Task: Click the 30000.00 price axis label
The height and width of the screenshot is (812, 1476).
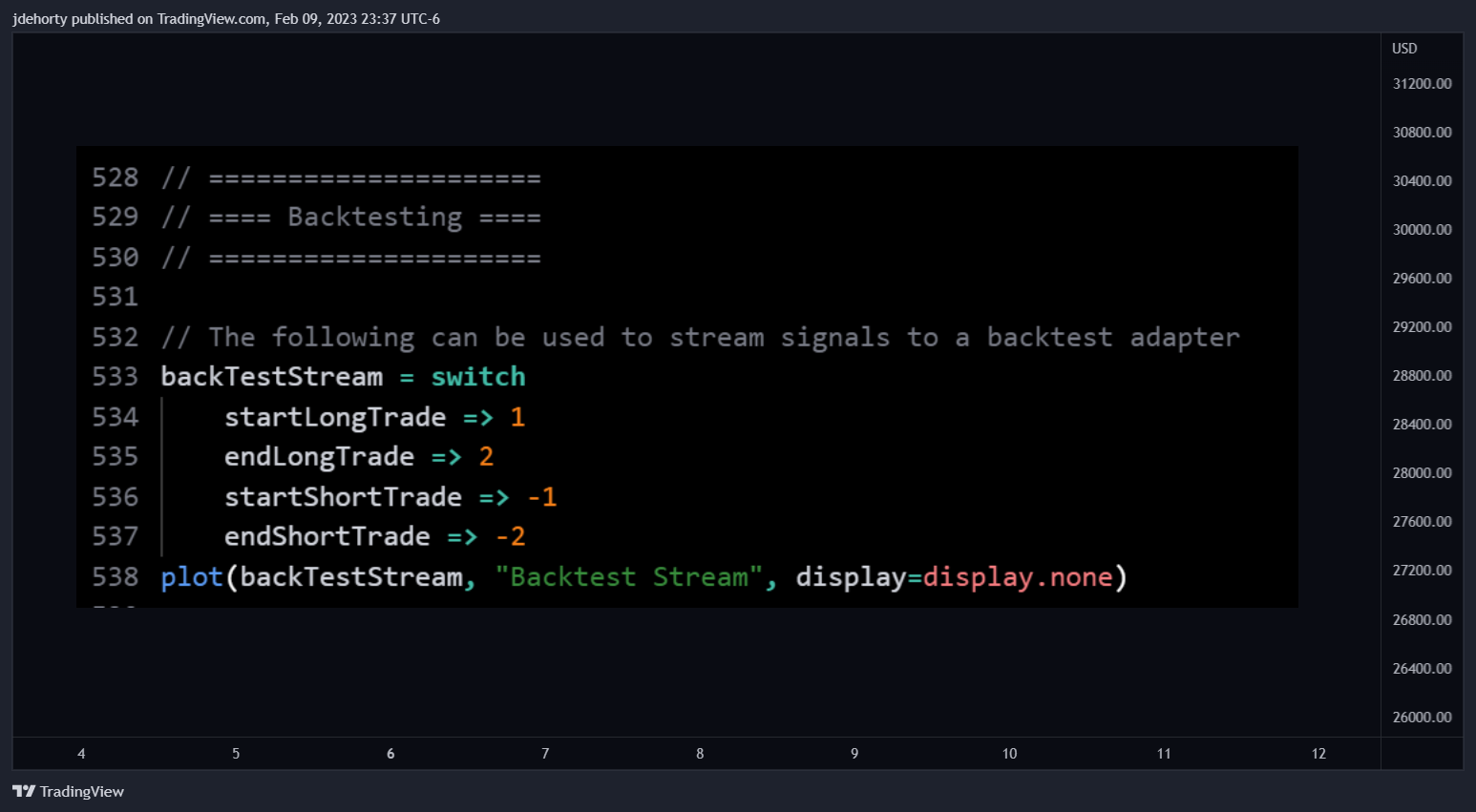Action: (1422, 230)
